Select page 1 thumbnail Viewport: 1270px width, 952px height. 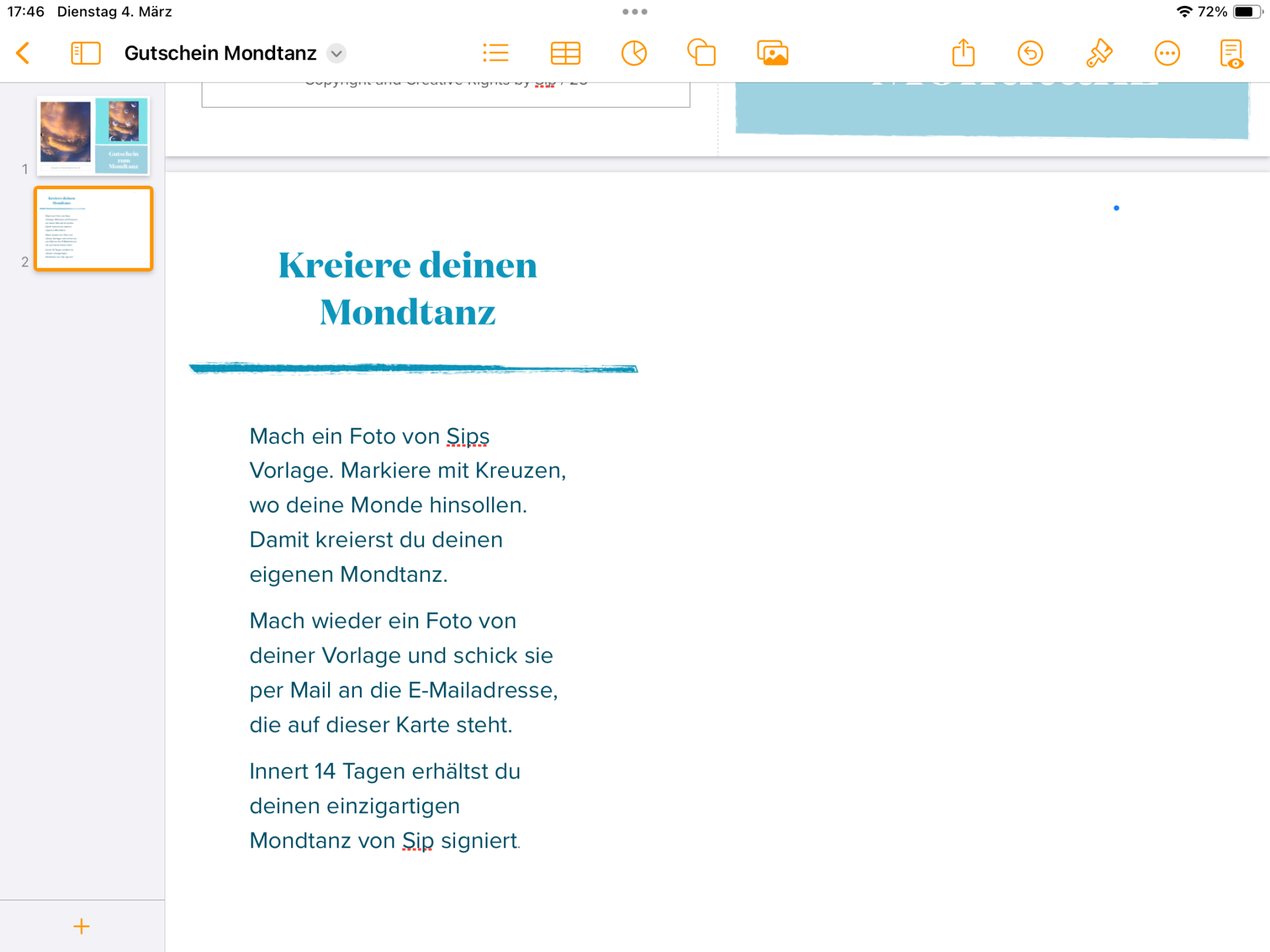93,136
